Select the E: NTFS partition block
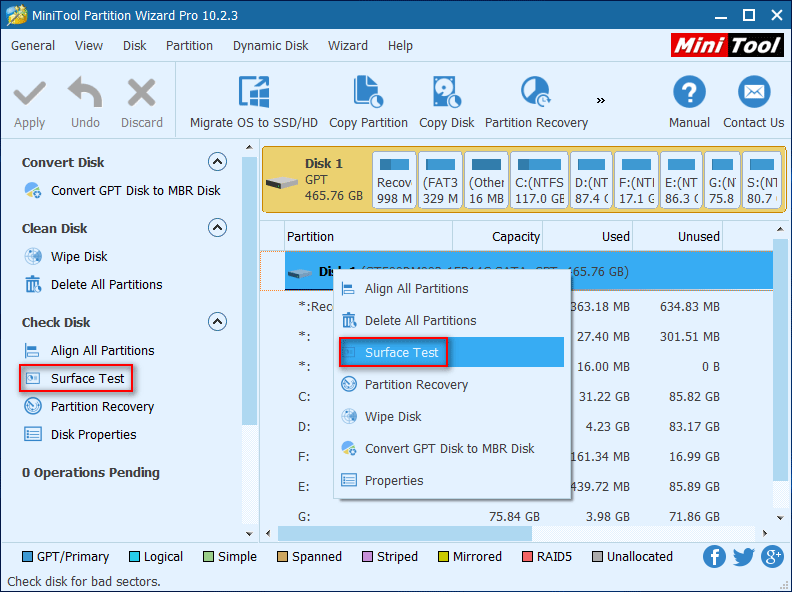The image size is (792, 592). (681, 180)
